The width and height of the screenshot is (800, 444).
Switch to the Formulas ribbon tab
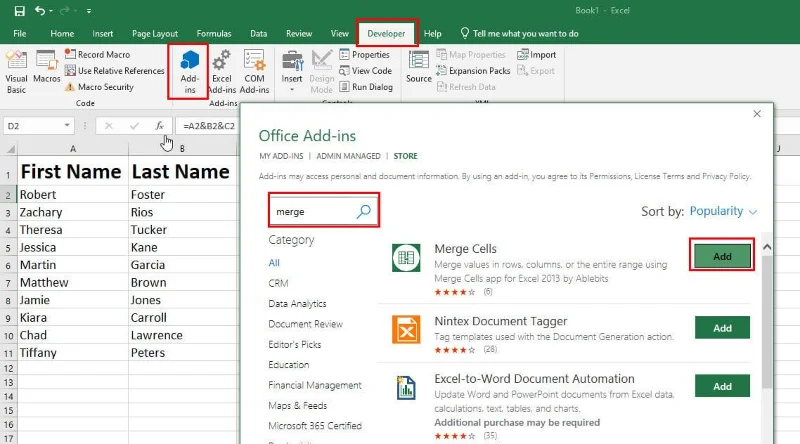(213, 33)
